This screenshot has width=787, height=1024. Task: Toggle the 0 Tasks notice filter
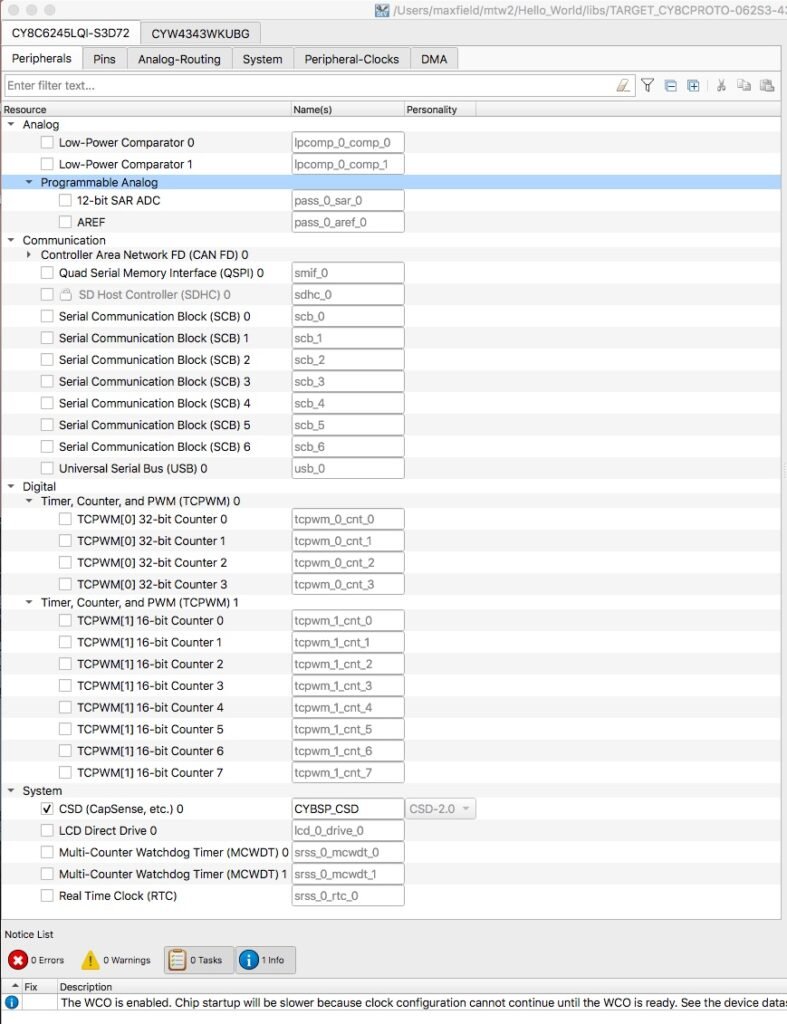coord(199,960)
